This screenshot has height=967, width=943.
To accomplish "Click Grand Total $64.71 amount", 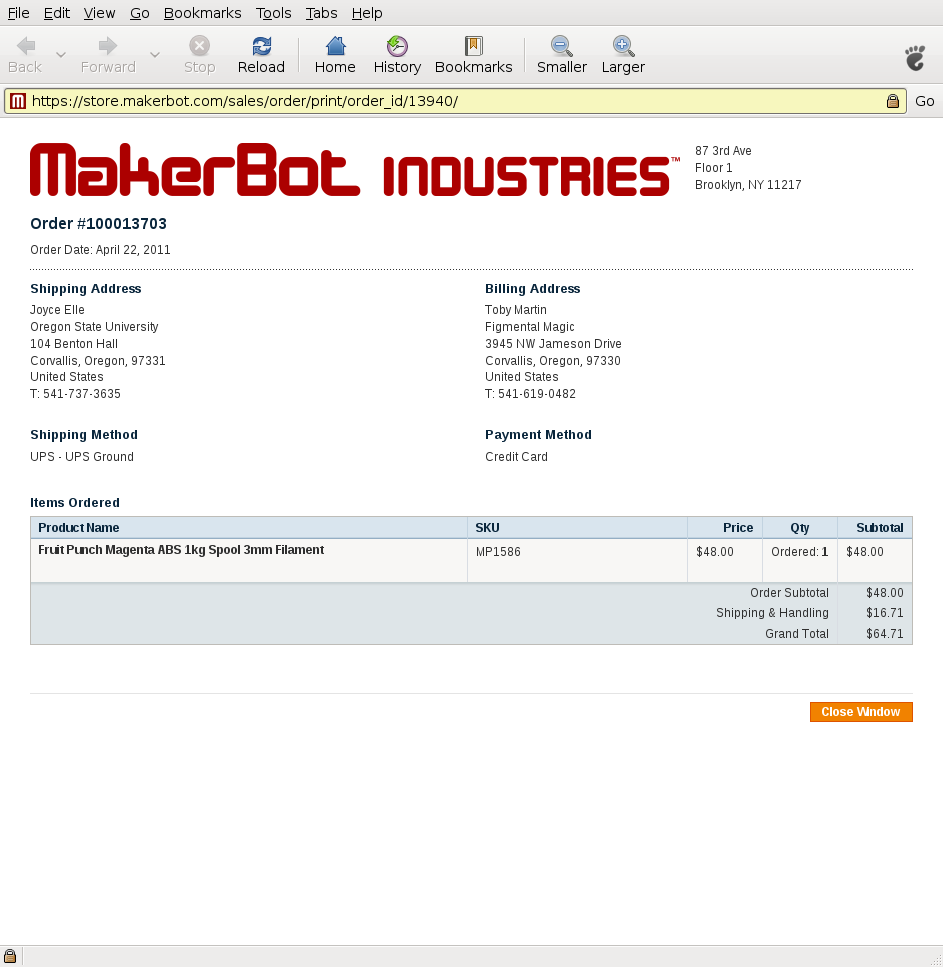I will [884, 634].
